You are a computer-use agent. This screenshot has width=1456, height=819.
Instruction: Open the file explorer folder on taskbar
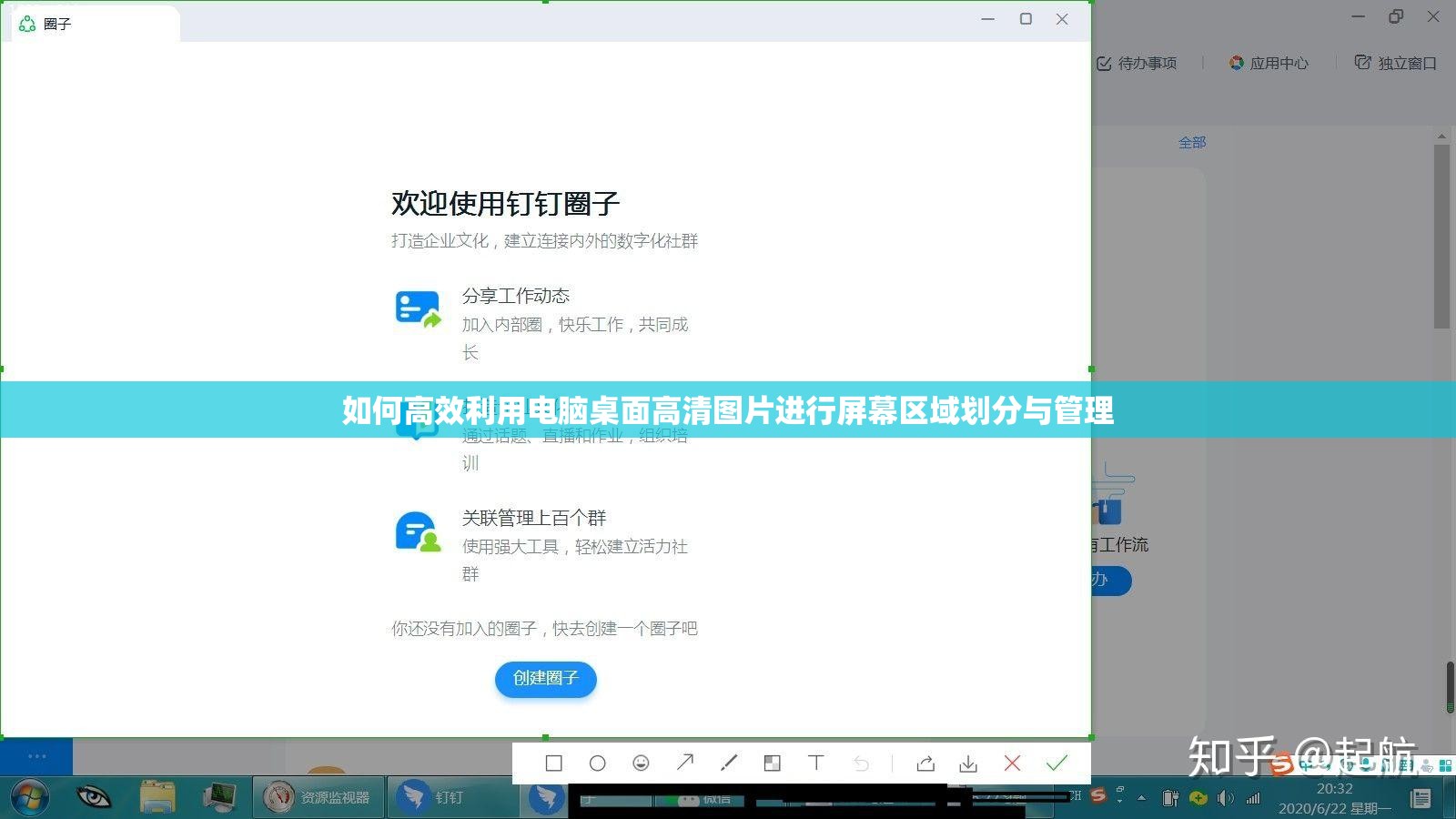point(157,798)
